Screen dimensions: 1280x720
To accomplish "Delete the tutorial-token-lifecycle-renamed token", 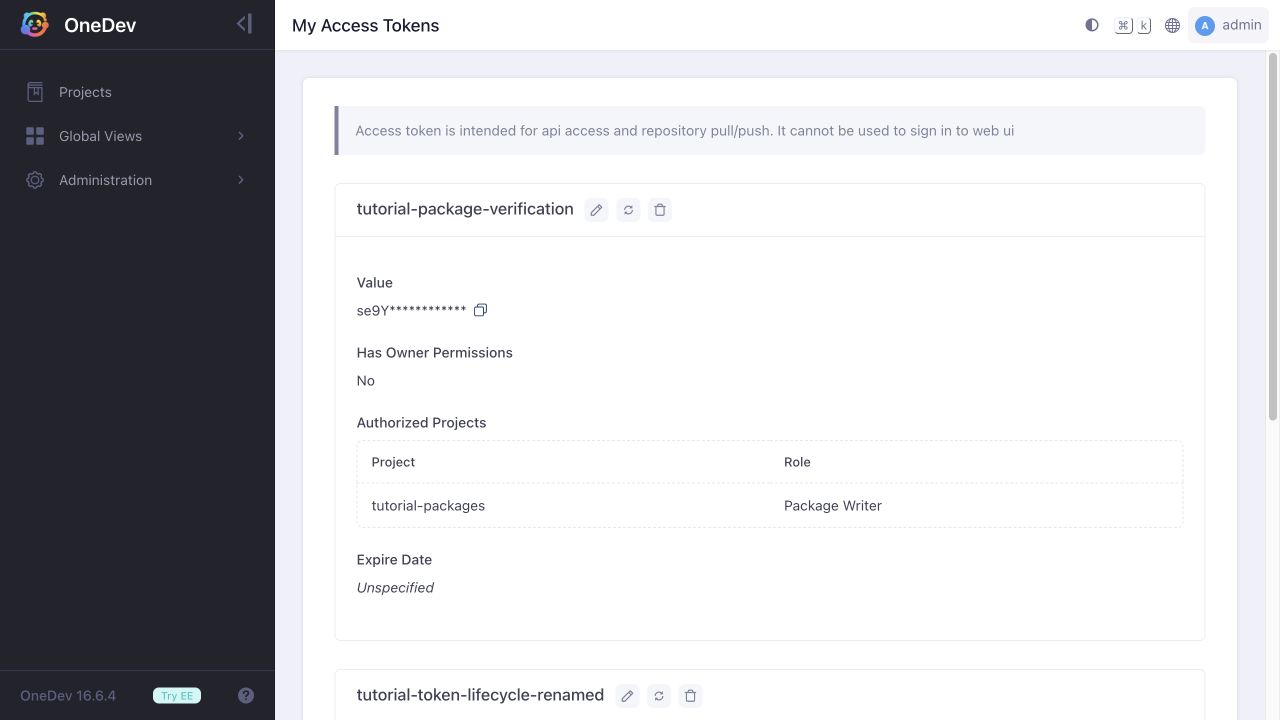I will click(x=690, y=696).
